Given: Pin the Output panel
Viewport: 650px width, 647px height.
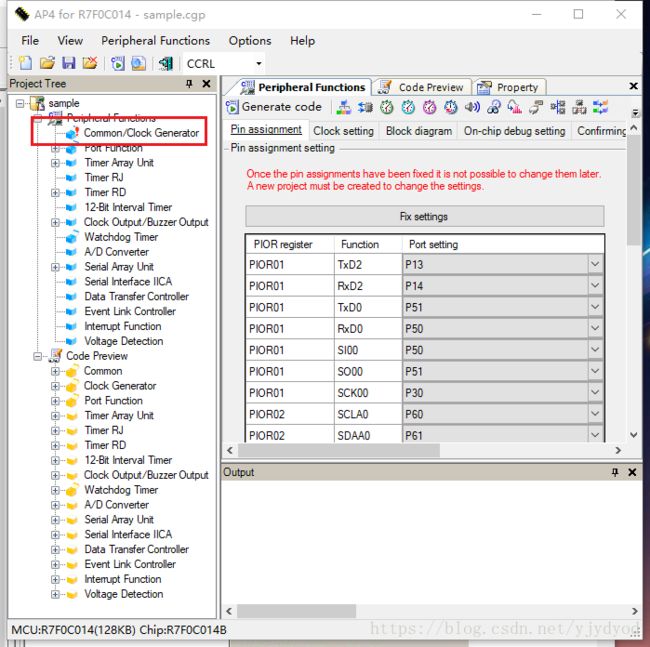Looking at the screenshot, I should pyautogui.click(x=615, y=472).
